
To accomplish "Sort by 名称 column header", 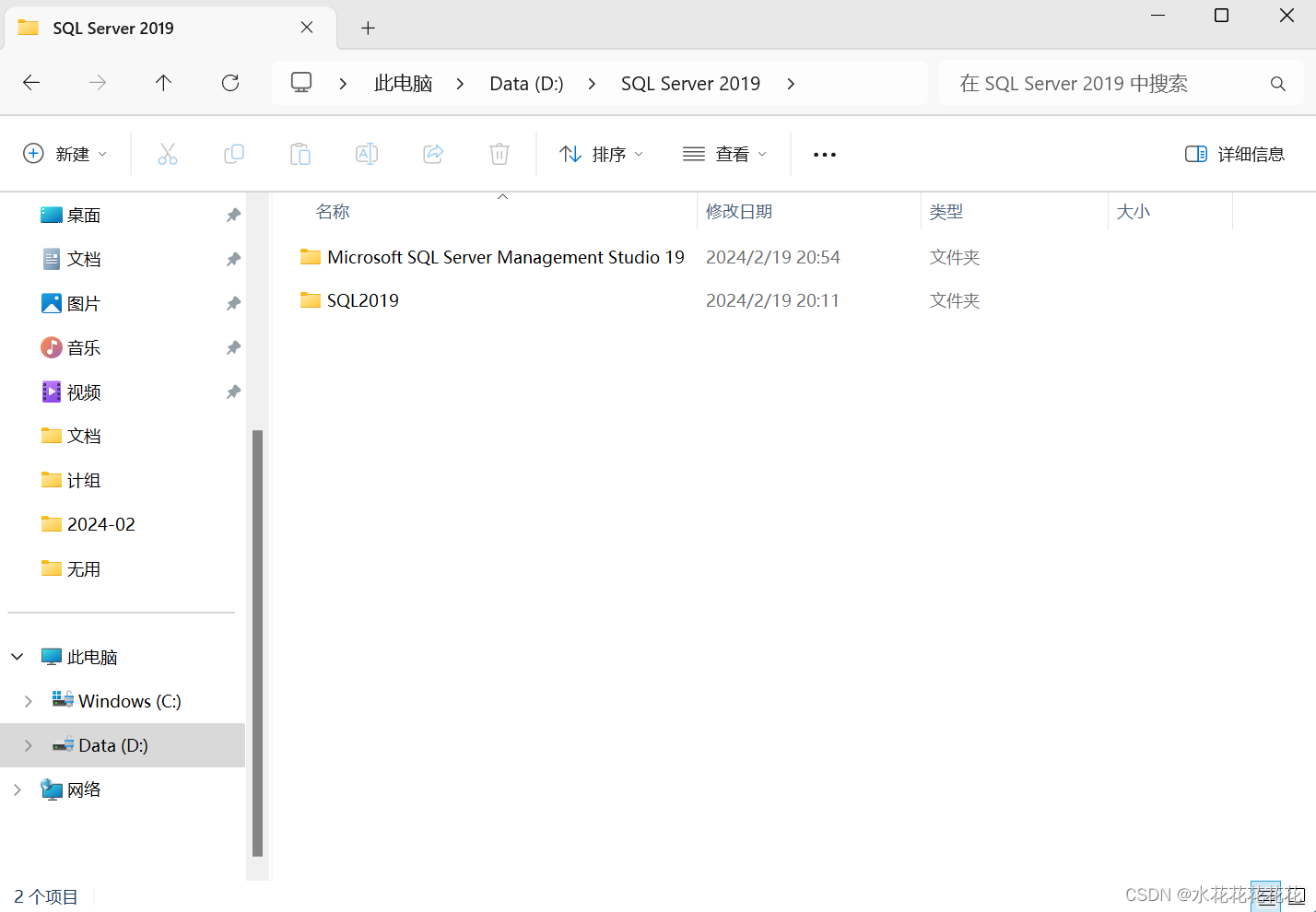I will click(333, 212).
